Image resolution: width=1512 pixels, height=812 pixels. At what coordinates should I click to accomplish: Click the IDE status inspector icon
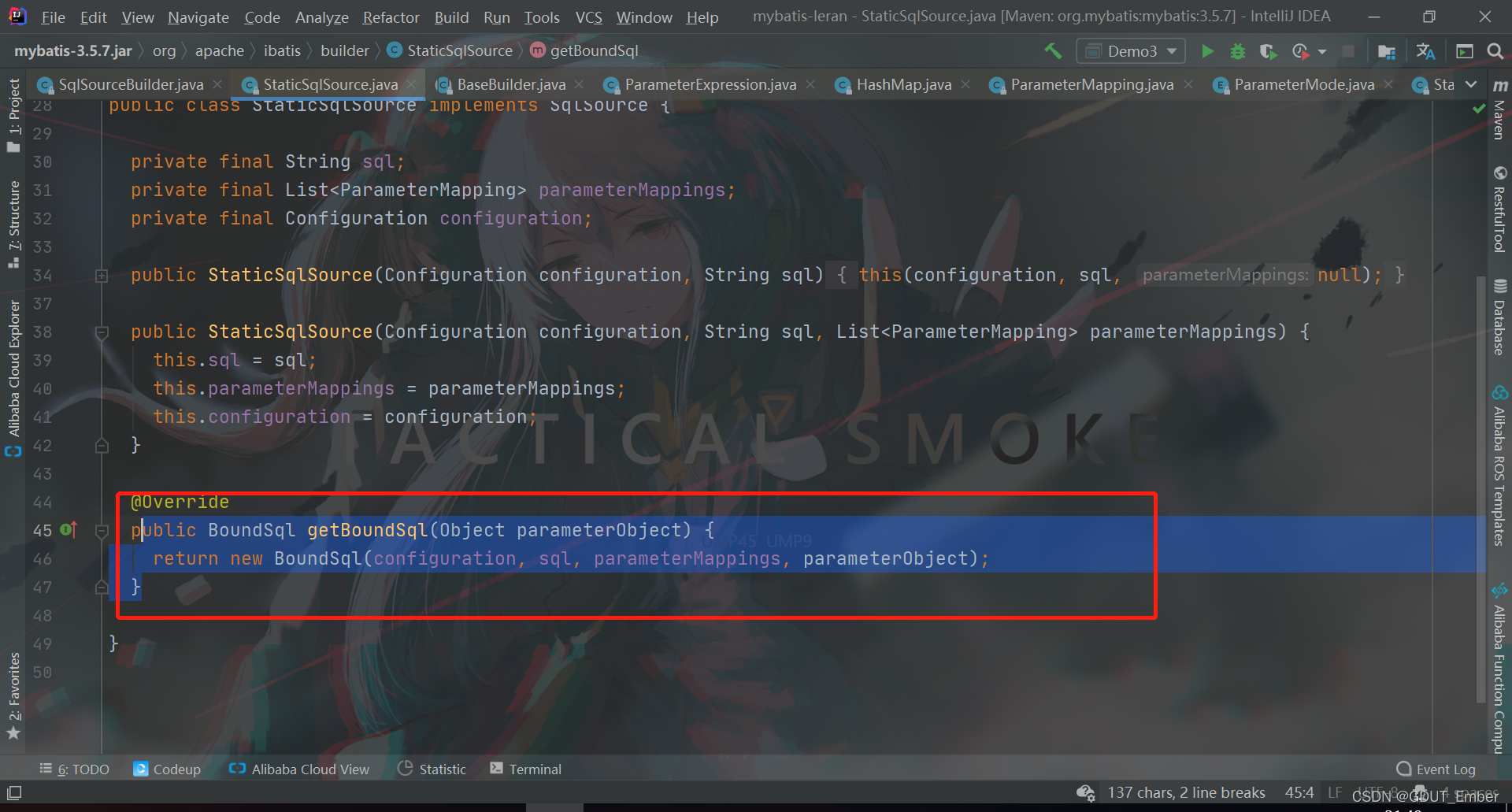[1086, 792]
